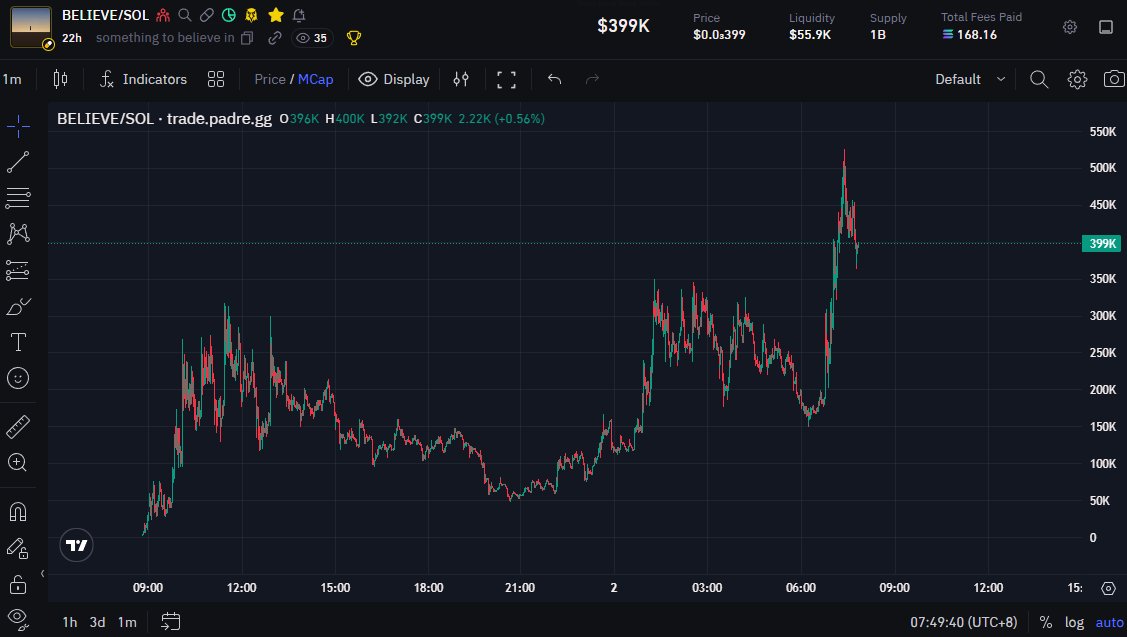Toggle the side panel layout icon
This screenshot has width=1127, height=637.
[x=1106, y=27]
